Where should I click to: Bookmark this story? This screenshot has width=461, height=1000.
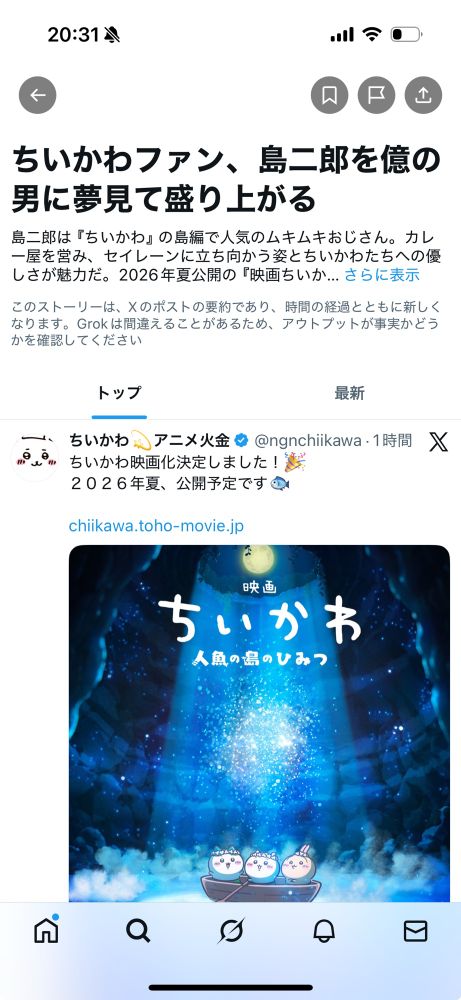coord(329,95)
